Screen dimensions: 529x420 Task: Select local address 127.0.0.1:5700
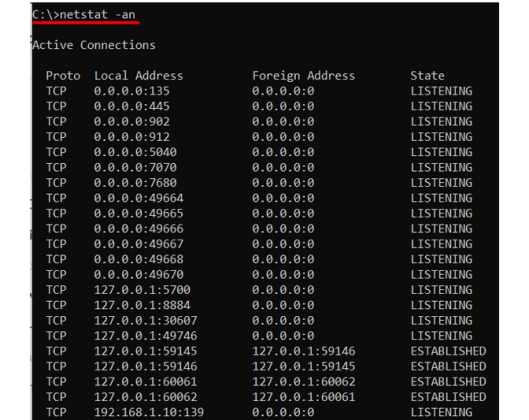tap(142, 290)
